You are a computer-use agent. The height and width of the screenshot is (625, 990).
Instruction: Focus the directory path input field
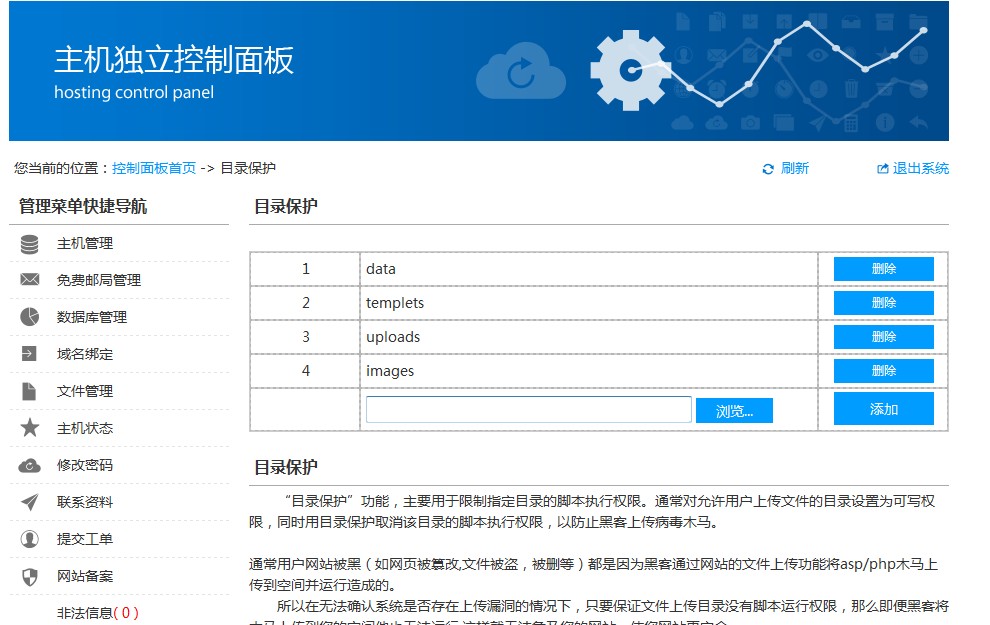tap(528, 410)
